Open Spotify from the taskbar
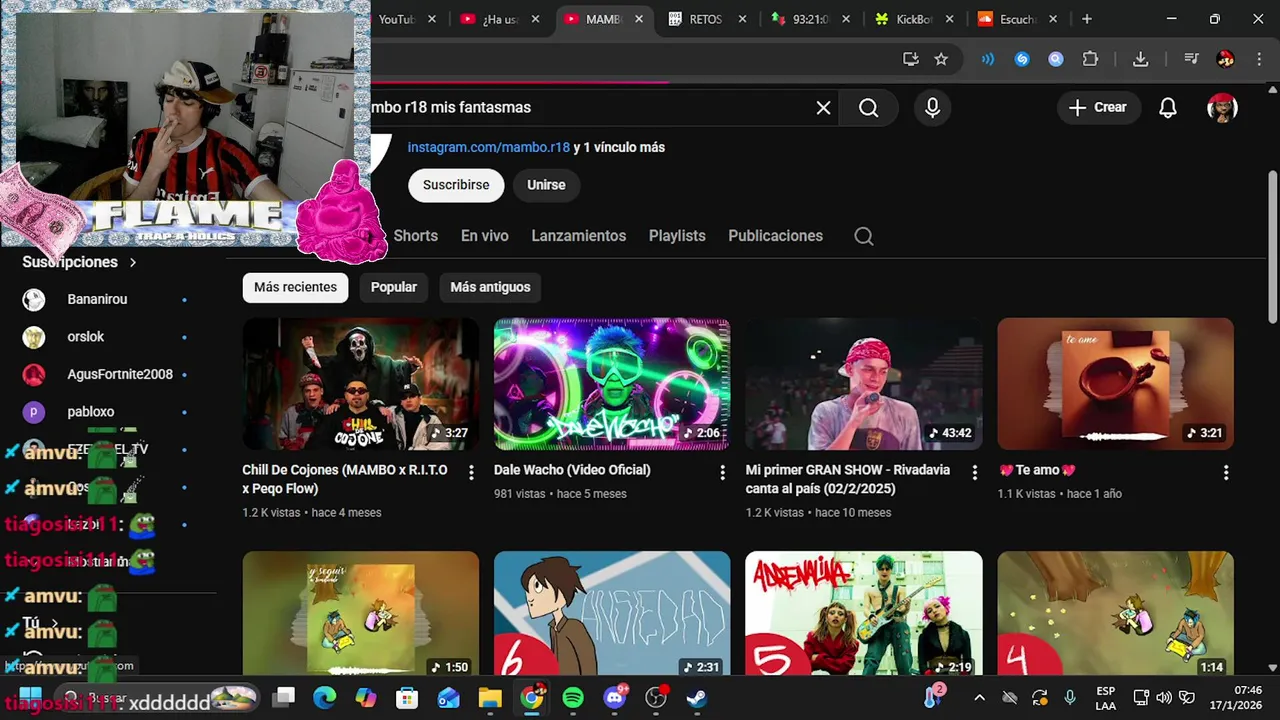The height and width of the screenshot is (720, 1280). click(x=573, y=698)
